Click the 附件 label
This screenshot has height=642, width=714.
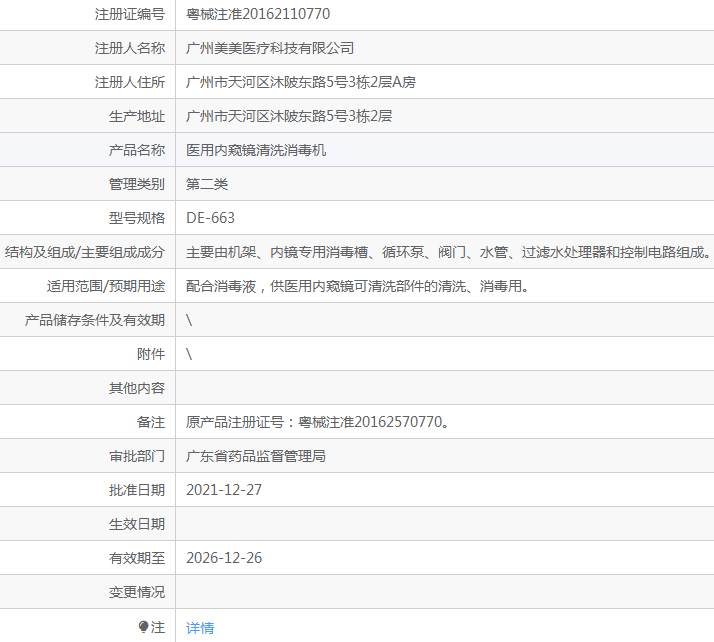click(151, 354)
